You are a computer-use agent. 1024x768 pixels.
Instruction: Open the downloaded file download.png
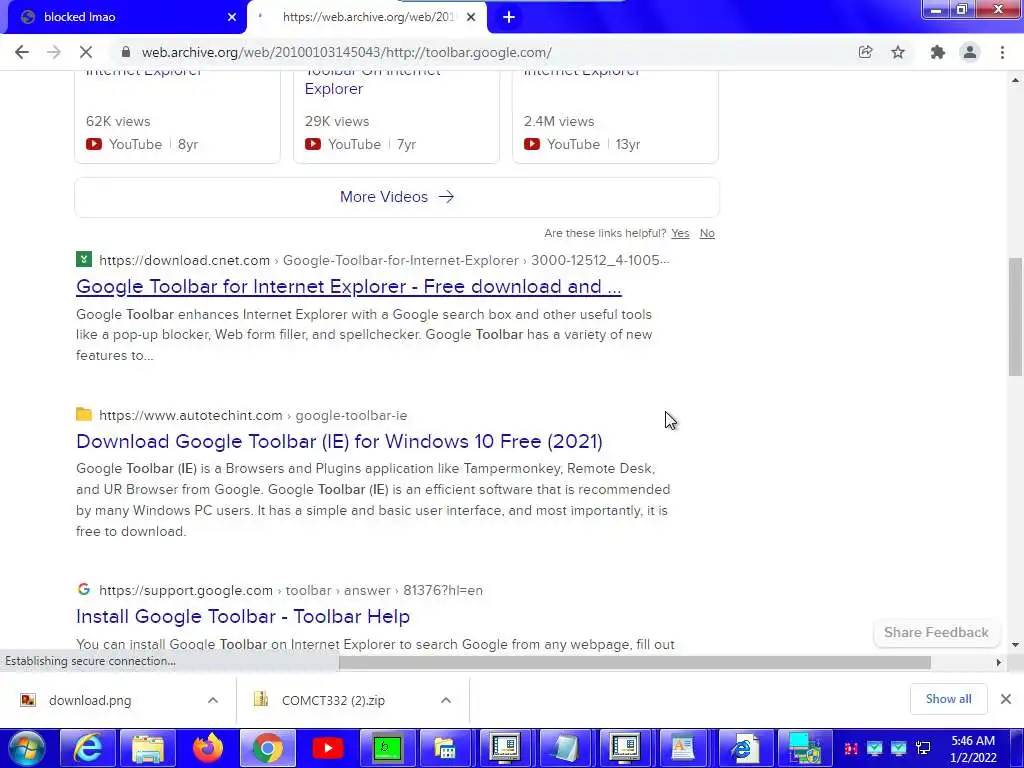click(x=90, y=700)
